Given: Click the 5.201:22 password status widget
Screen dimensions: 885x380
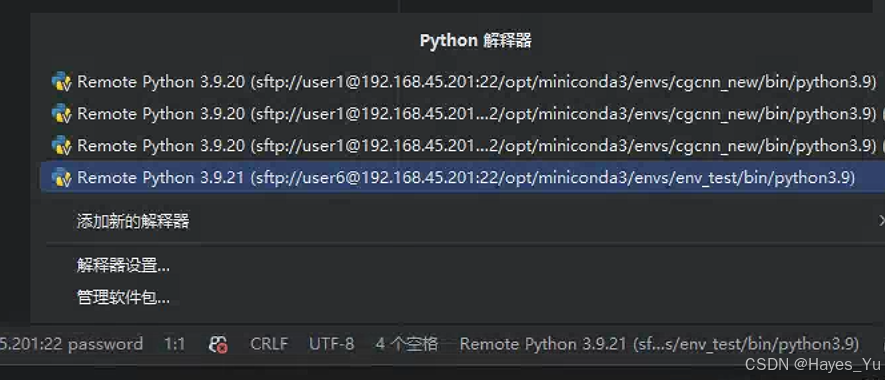Looking at the screenshot, I should click(72, 344).
